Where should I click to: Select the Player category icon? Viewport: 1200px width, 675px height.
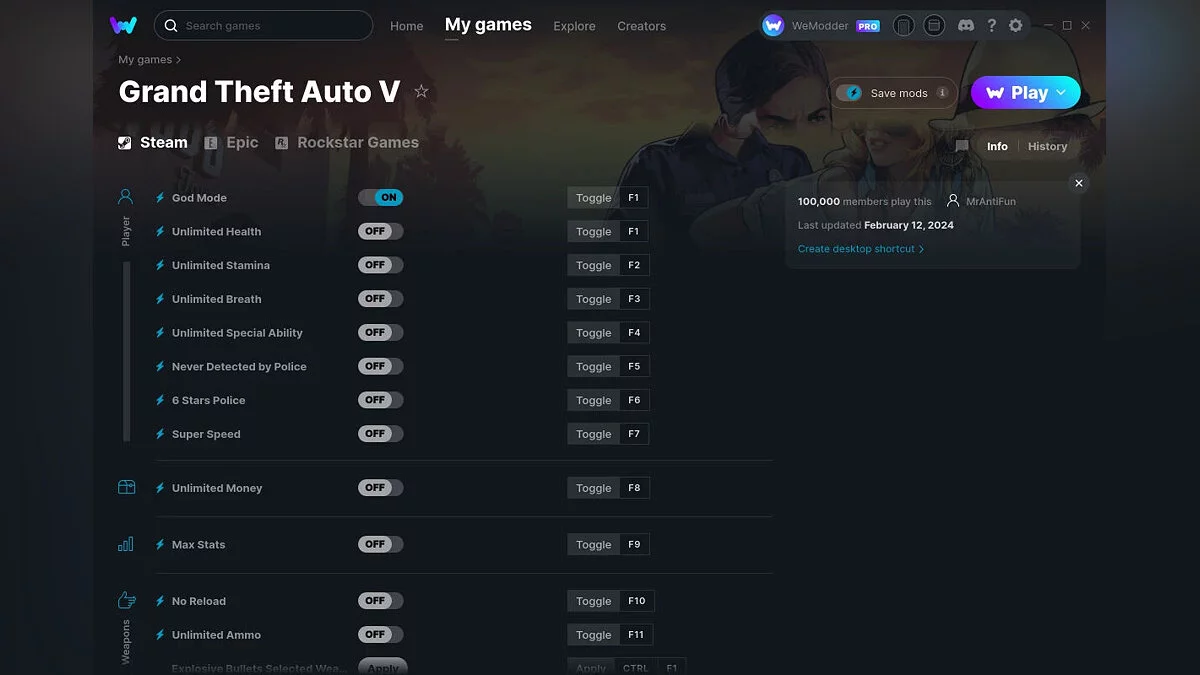point(126,197)
